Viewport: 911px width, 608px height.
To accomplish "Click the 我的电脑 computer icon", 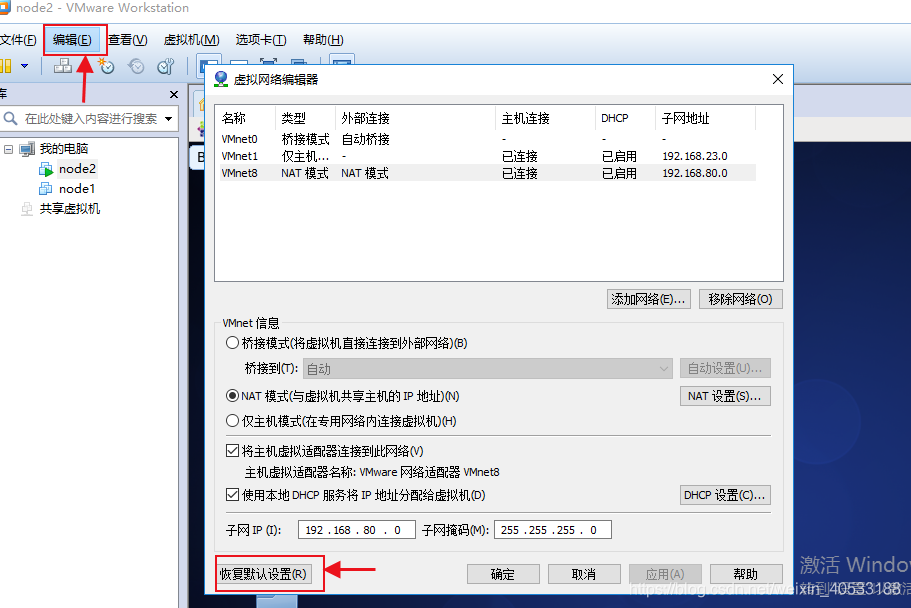I will tap(27, 149).
